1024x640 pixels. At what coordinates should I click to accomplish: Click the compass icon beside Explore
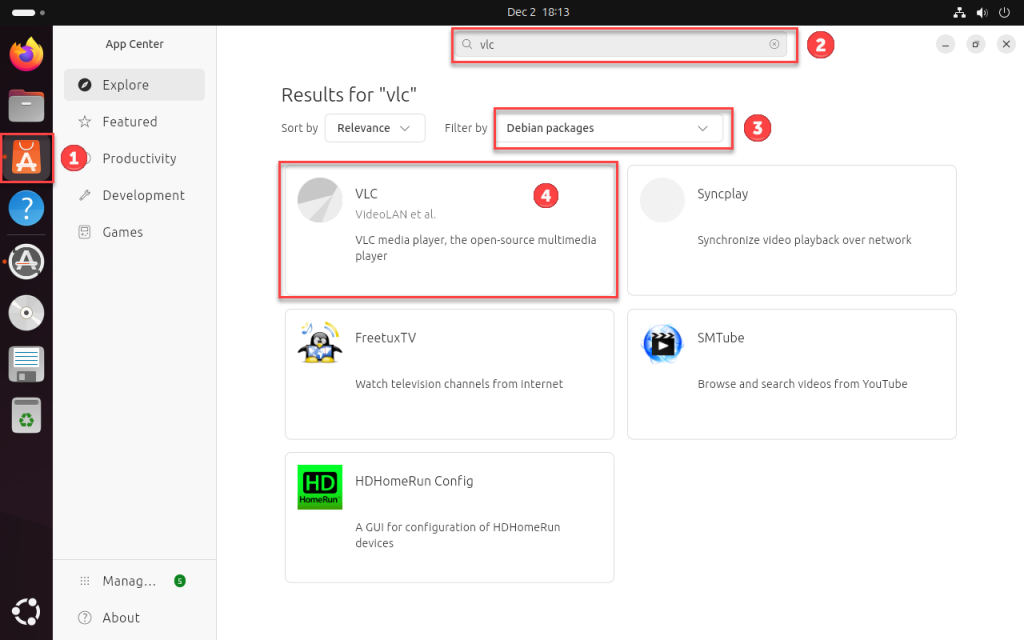pos(85,85)
